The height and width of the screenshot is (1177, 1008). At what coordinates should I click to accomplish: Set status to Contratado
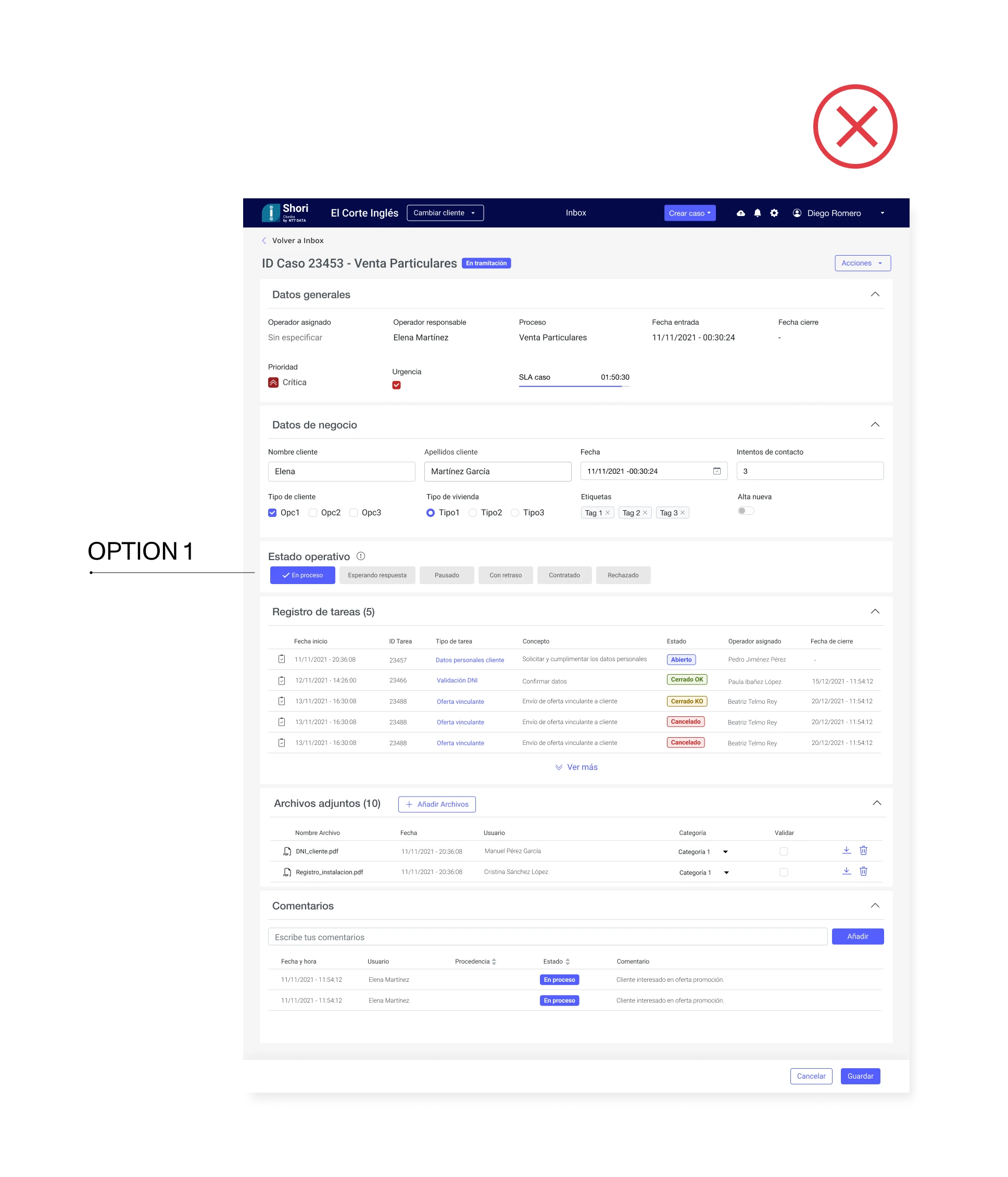[564, 575]
